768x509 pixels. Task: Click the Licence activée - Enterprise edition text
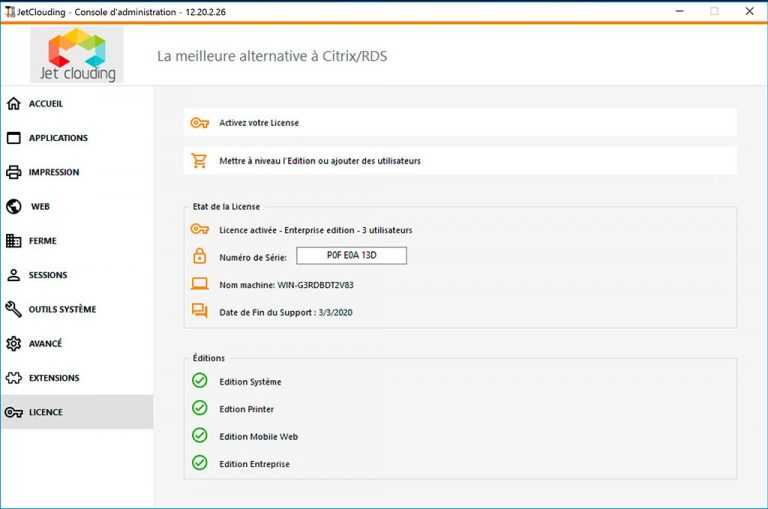tap(316, 230)
